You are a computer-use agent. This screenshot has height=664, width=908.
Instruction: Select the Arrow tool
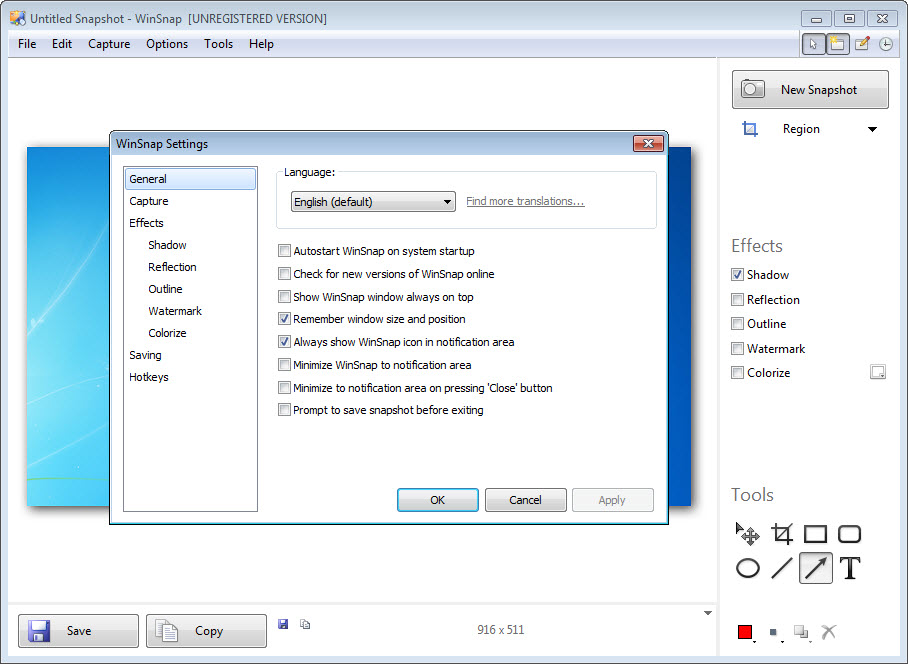point(815,568)
